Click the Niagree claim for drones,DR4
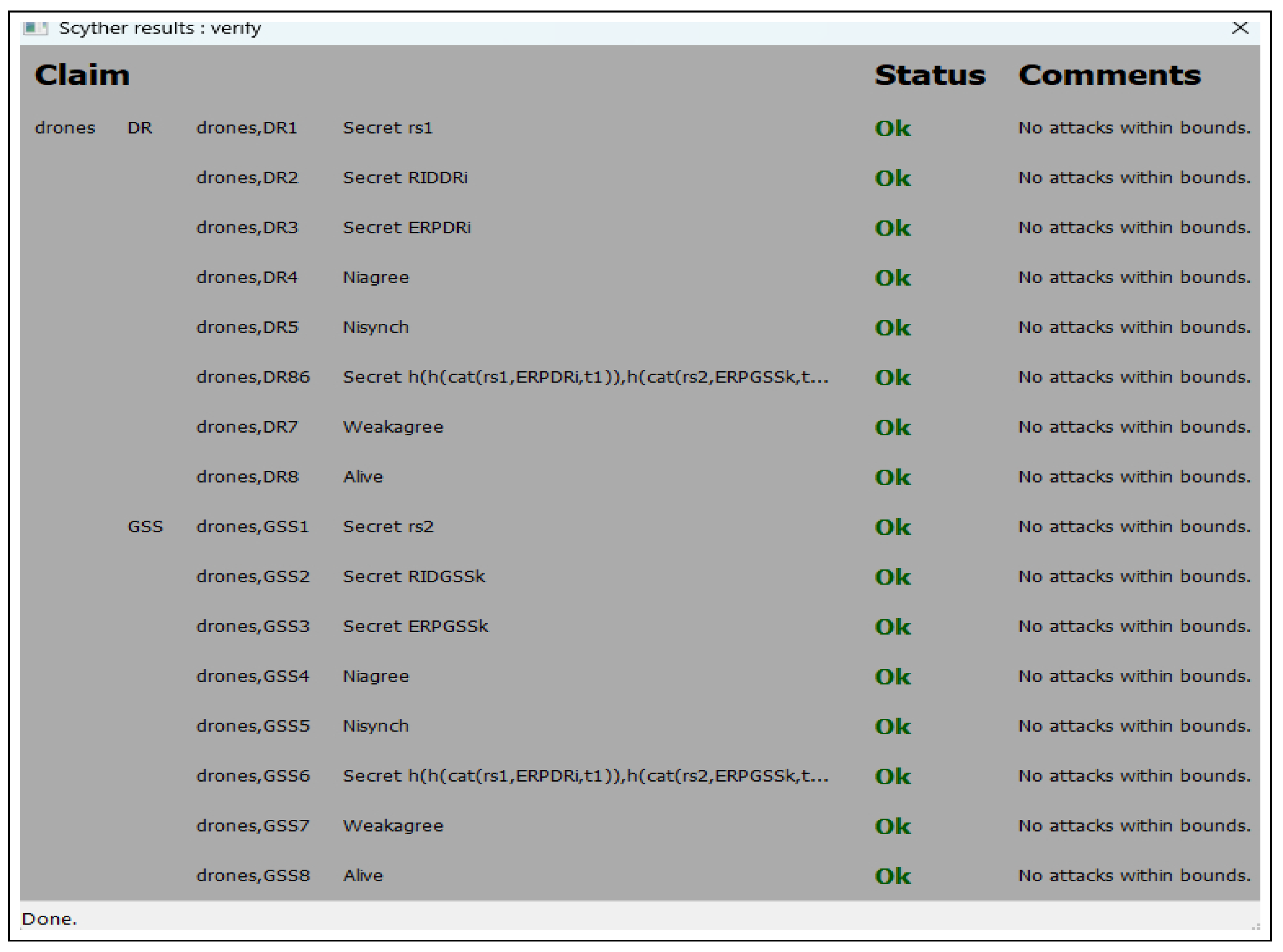This screenshot has height=952, width=1283. tap(376, 278)
